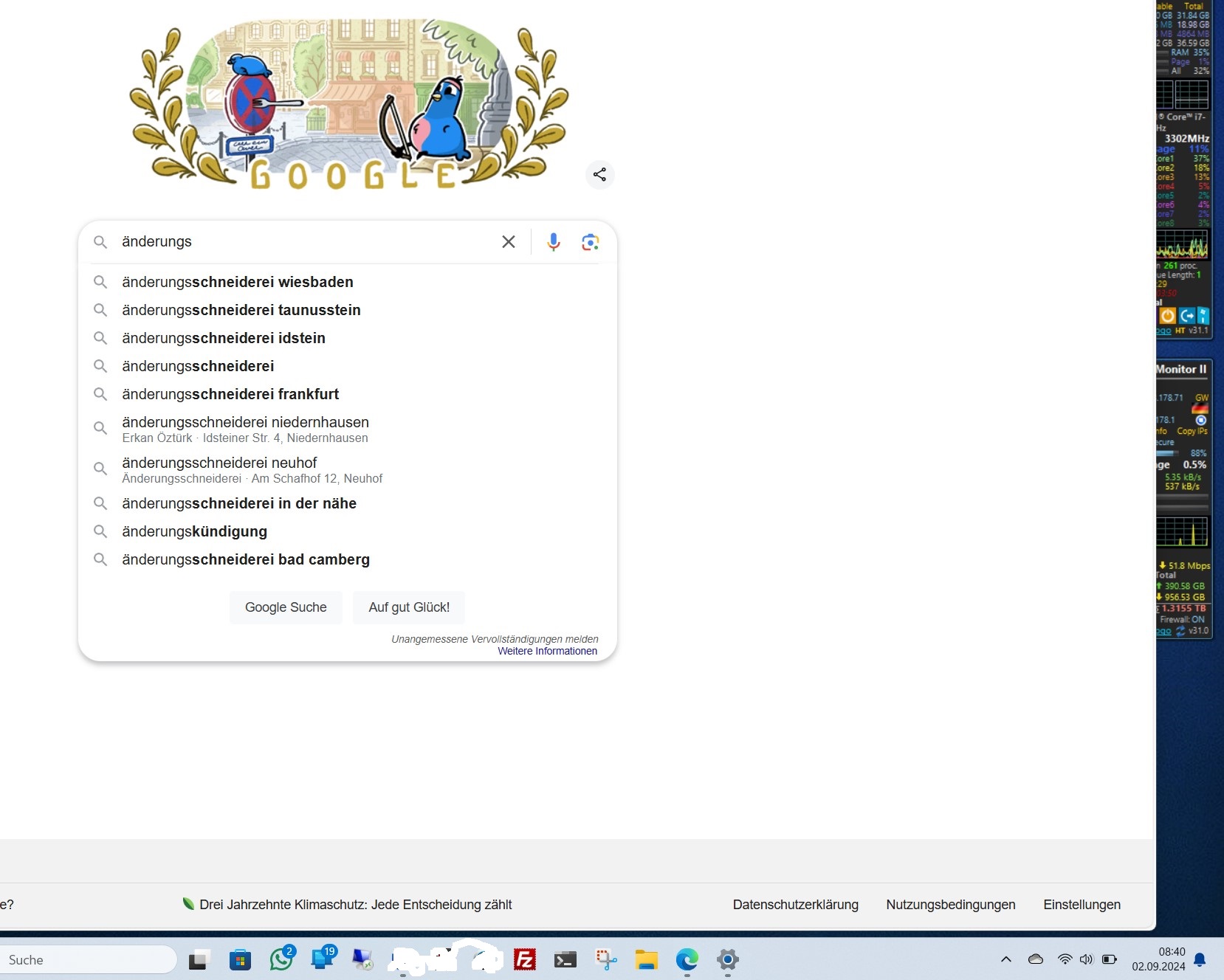Viewport: 1224px width, 980px height.
Task: Click the orange power button in CPU gadget
Action: click(x=1168, y=316)
